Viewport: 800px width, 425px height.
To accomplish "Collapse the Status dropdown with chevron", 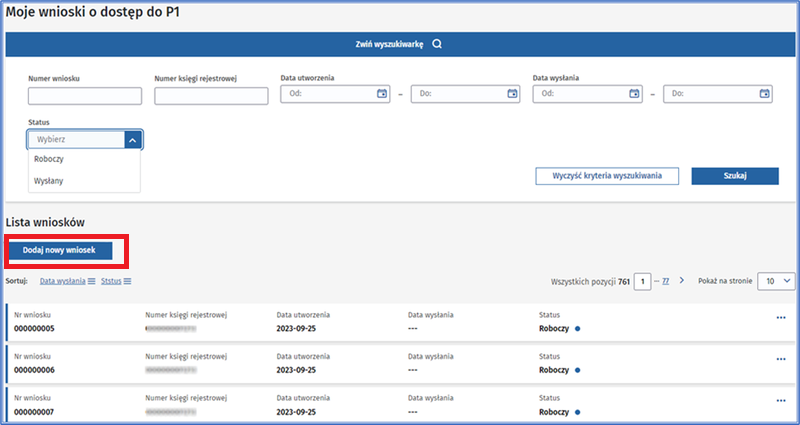I will [133, 140].
